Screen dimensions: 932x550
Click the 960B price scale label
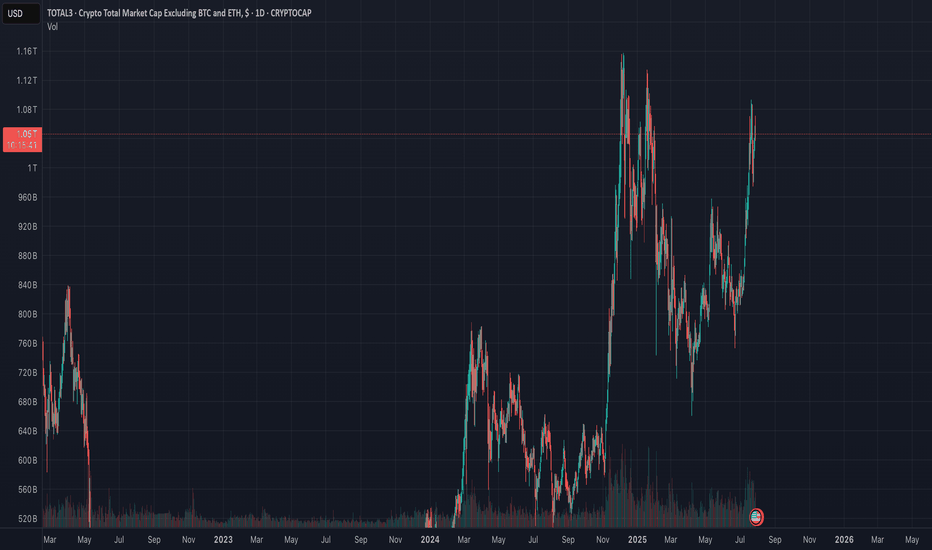[27, 197]
